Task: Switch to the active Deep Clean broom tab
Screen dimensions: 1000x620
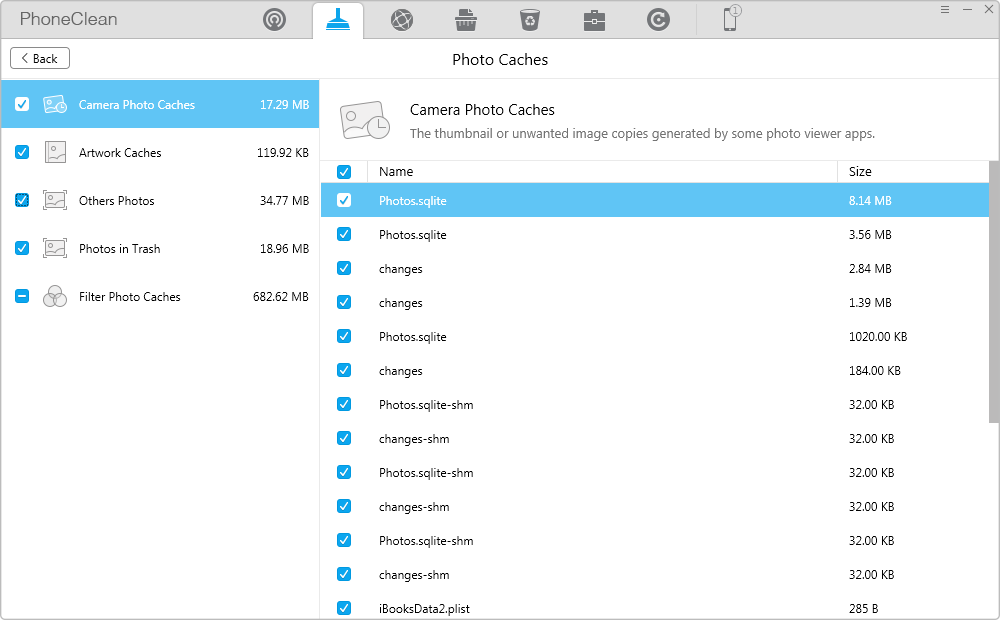Action: 338,20
